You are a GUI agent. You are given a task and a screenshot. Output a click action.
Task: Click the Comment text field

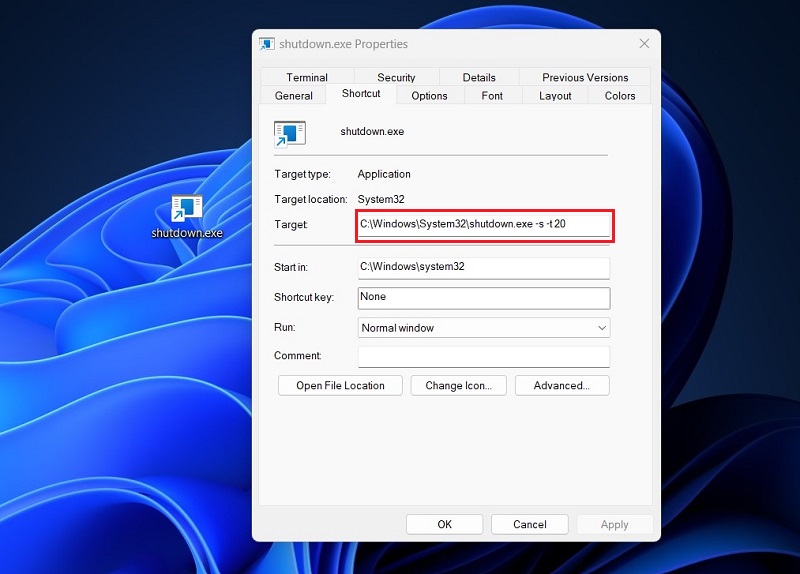(x=484, y=357)
